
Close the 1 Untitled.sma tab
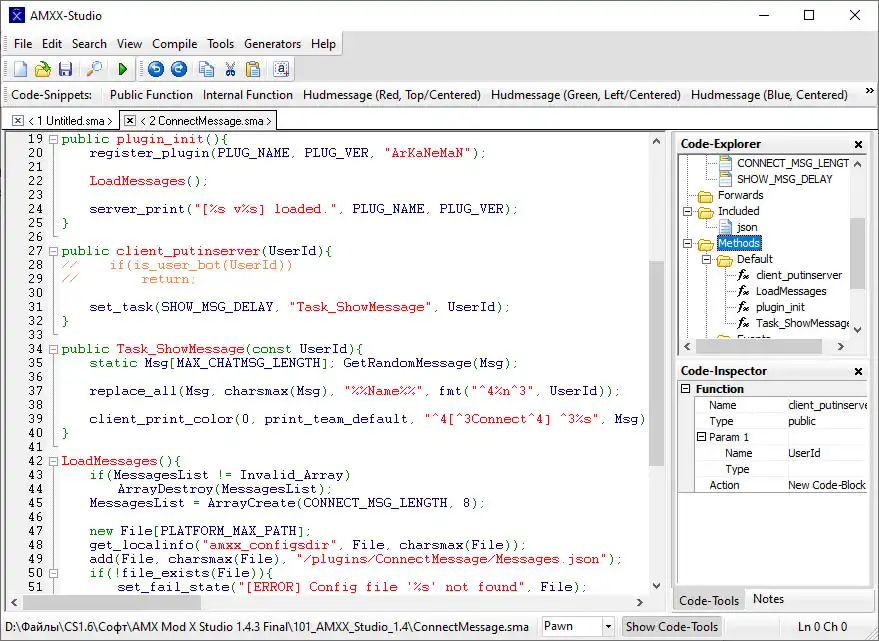pos(18,121)
